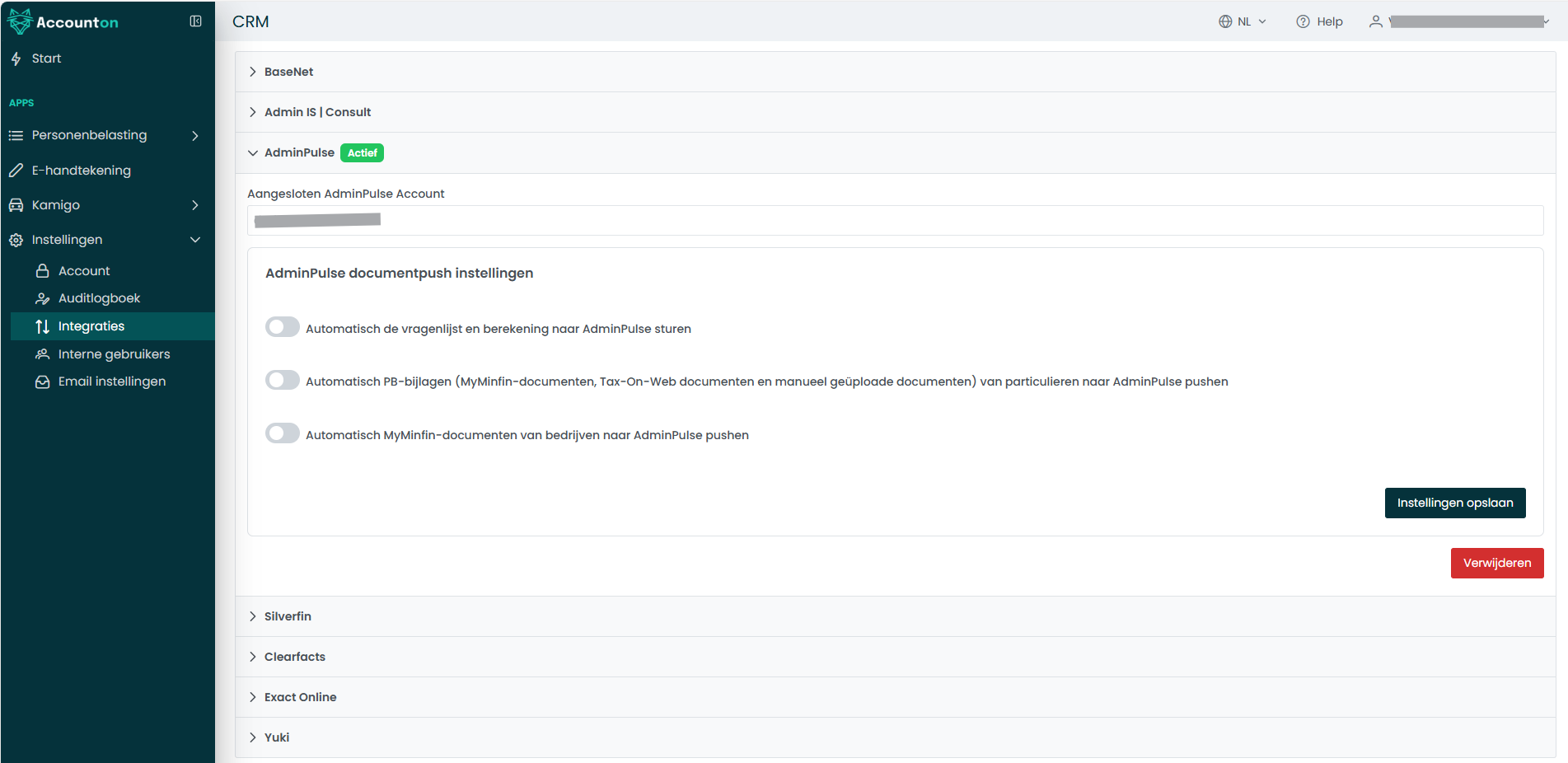The height and width of the screenshot is (763, 1568).
Task: Click the AdminPulse documentpush instellingen heading
Action: [x=400, y=273]
